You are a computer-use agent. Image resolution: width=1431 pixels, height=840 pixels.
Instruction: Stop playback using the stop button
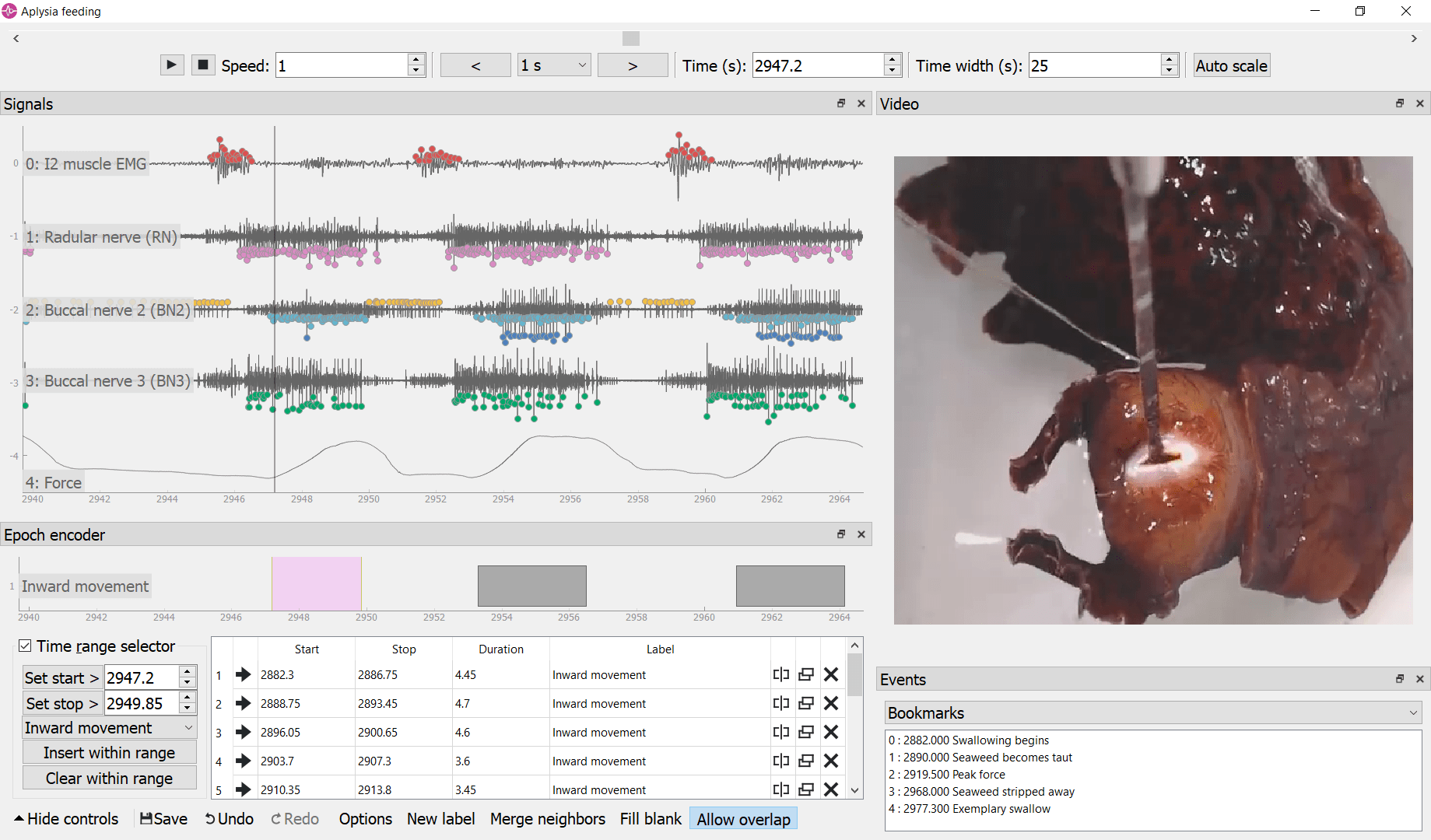pyautogui.click(x=202, y=65)
